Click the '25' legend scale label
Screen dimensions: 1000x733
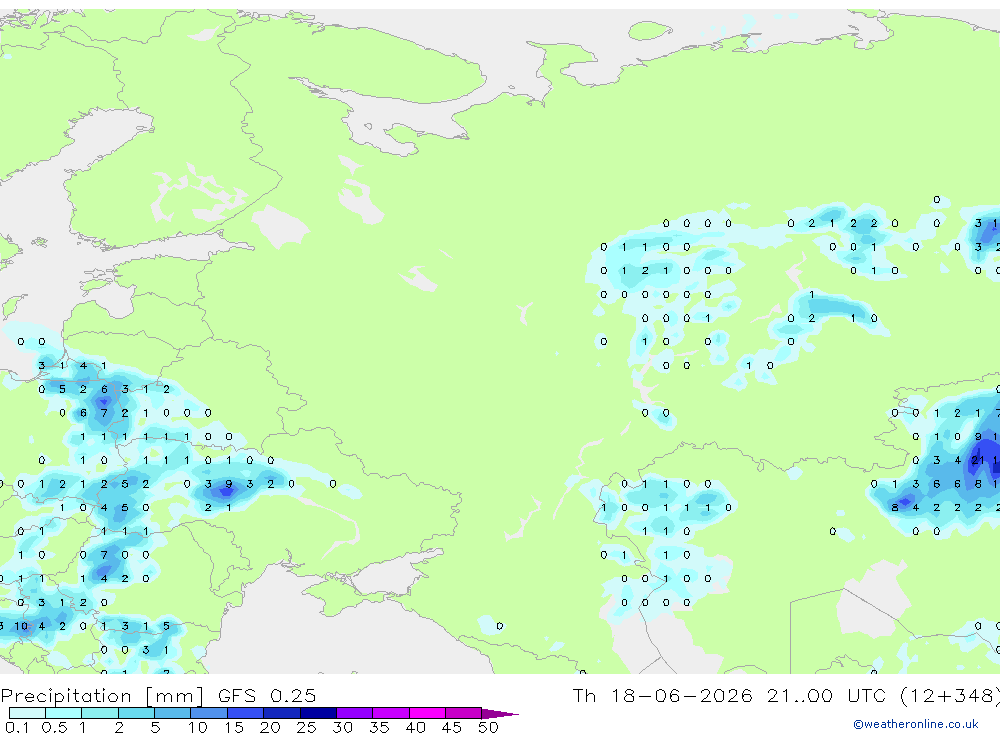point(306,727)
